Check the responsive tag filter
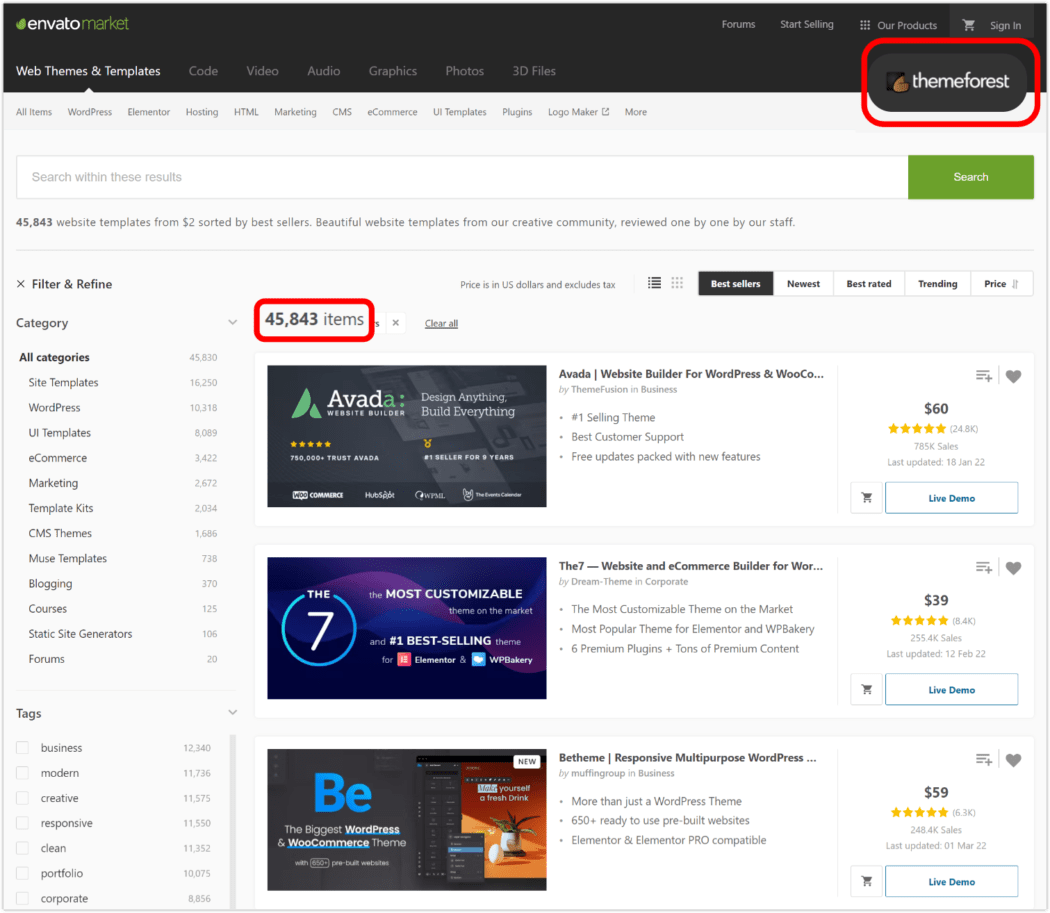This screenshot has width=1050, height=913. [x=23, y=823]
